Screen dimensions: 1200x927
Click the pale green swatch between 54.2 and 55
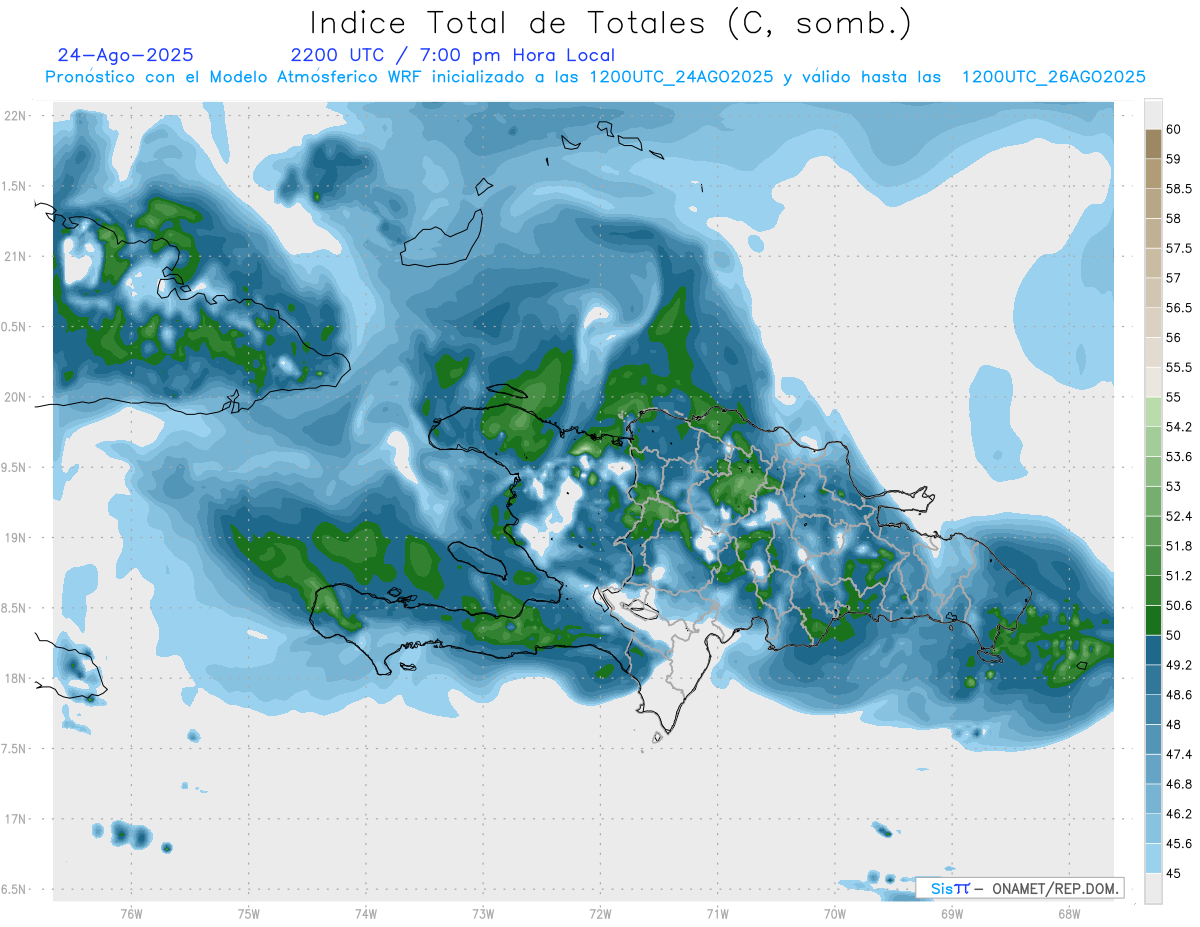(x=1153, y=412)
